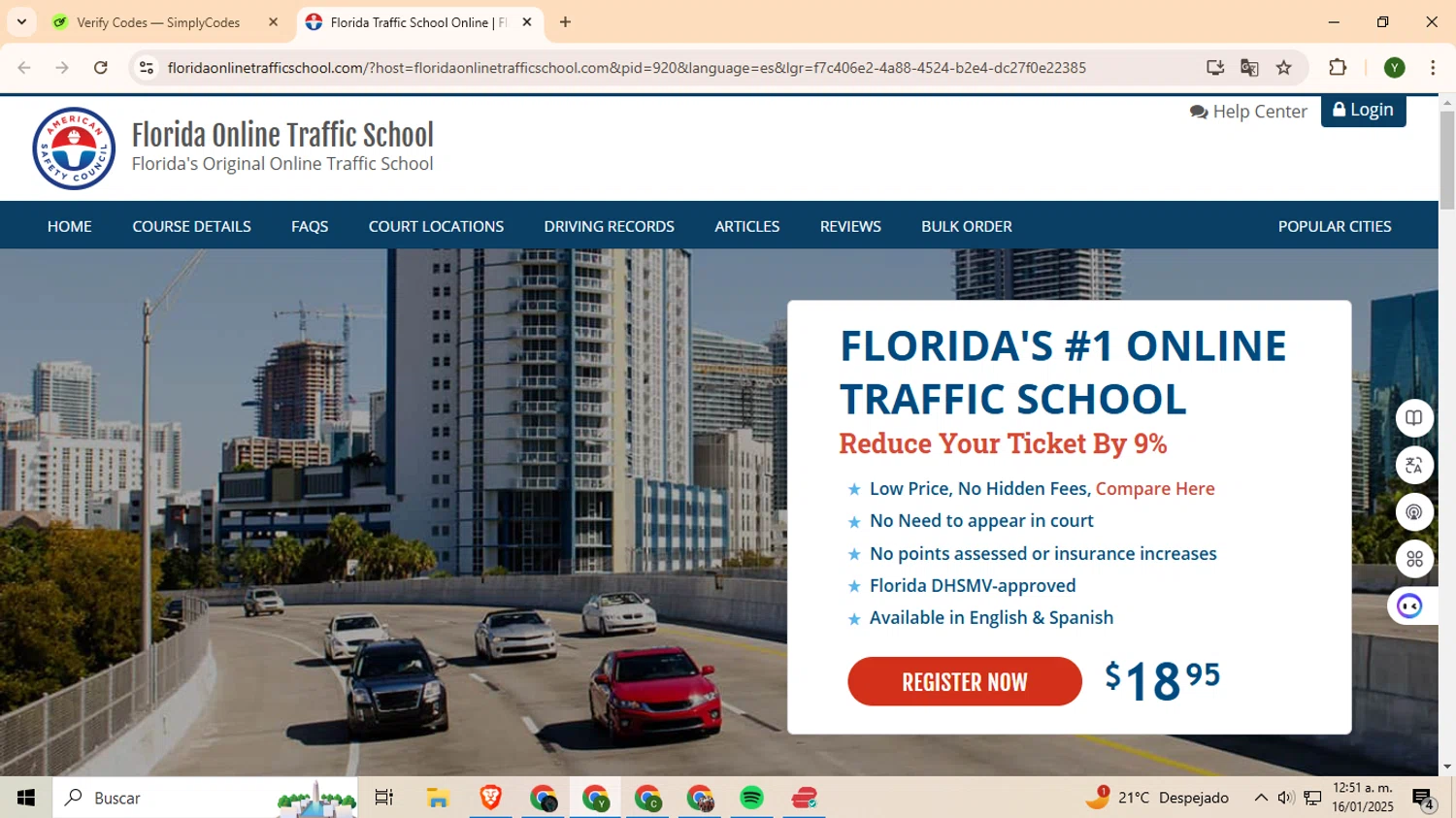Click the page vertical scrollbar thumb
Screen dimensions: 1456x818
pyautogui.click(x=1447, y=159)
